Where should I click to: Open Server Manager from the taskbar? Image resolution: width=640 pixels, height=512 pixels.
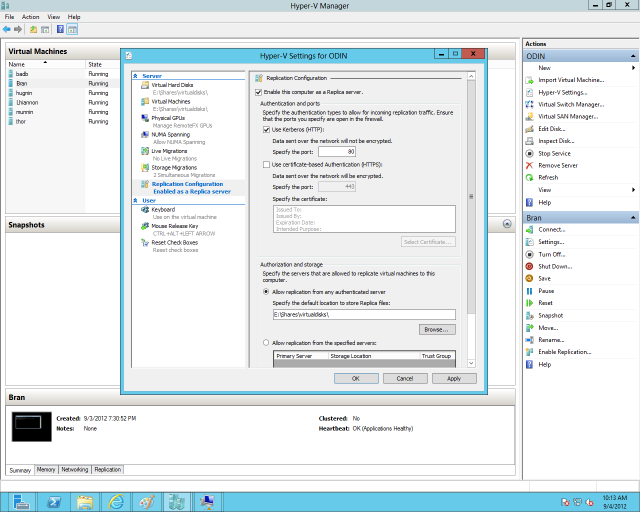tap(20, 502)
